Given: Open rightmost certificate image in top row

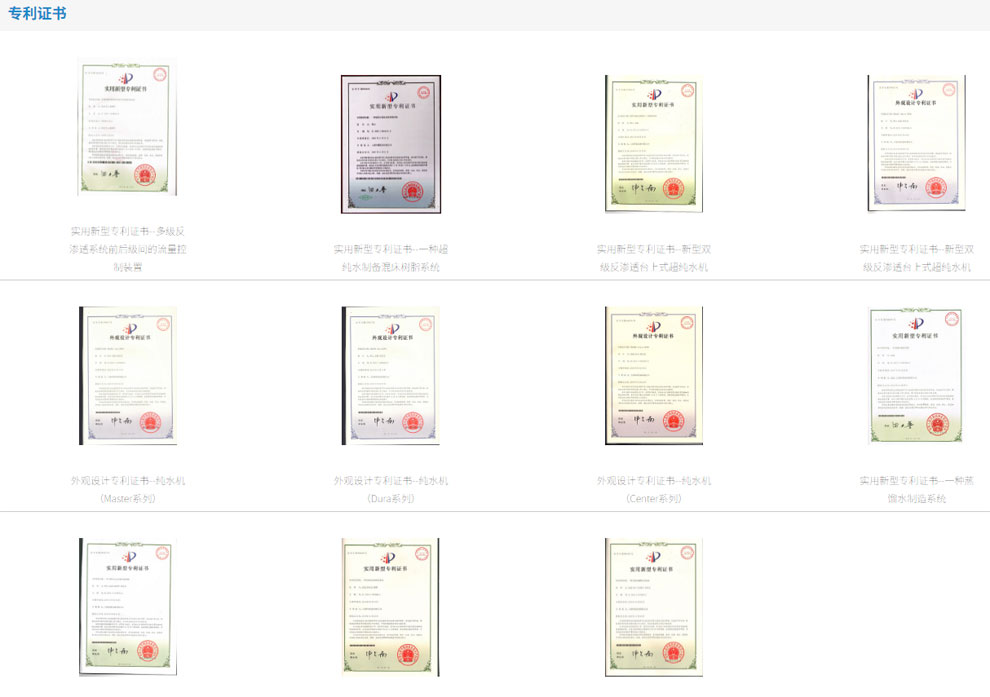Looking at the screenshot, I should pyautogui.click(x=916, y=143).
